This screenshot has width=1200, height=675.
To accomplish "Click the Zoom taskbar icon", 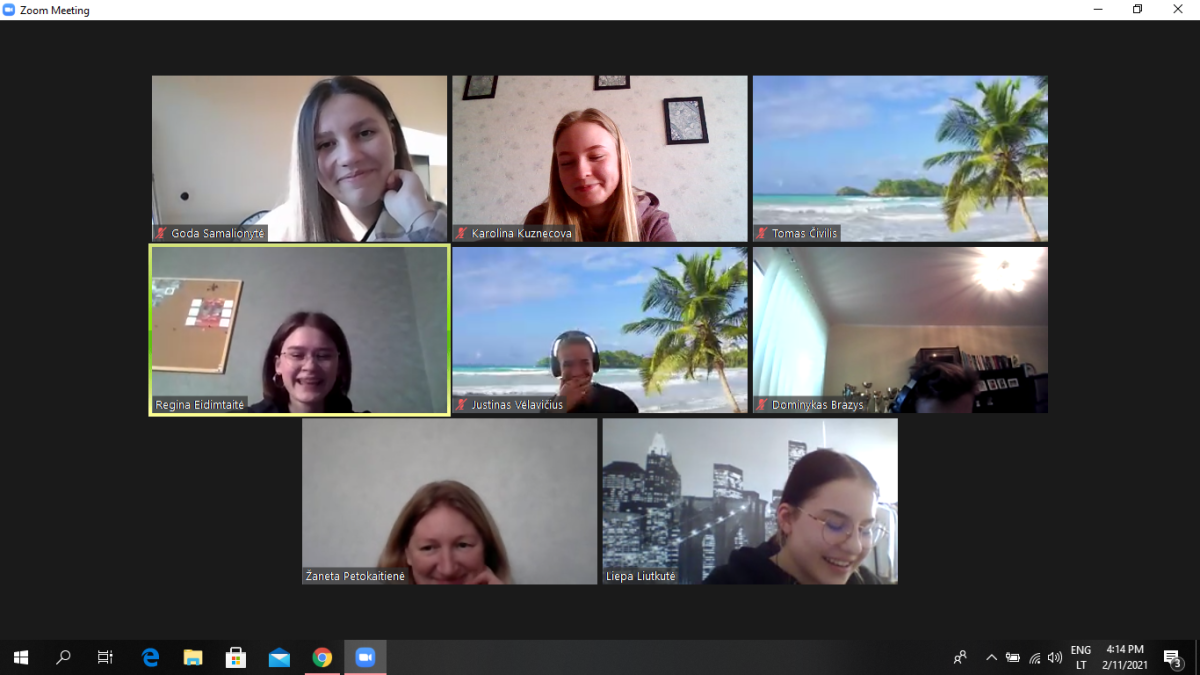I will pos(365,657).
